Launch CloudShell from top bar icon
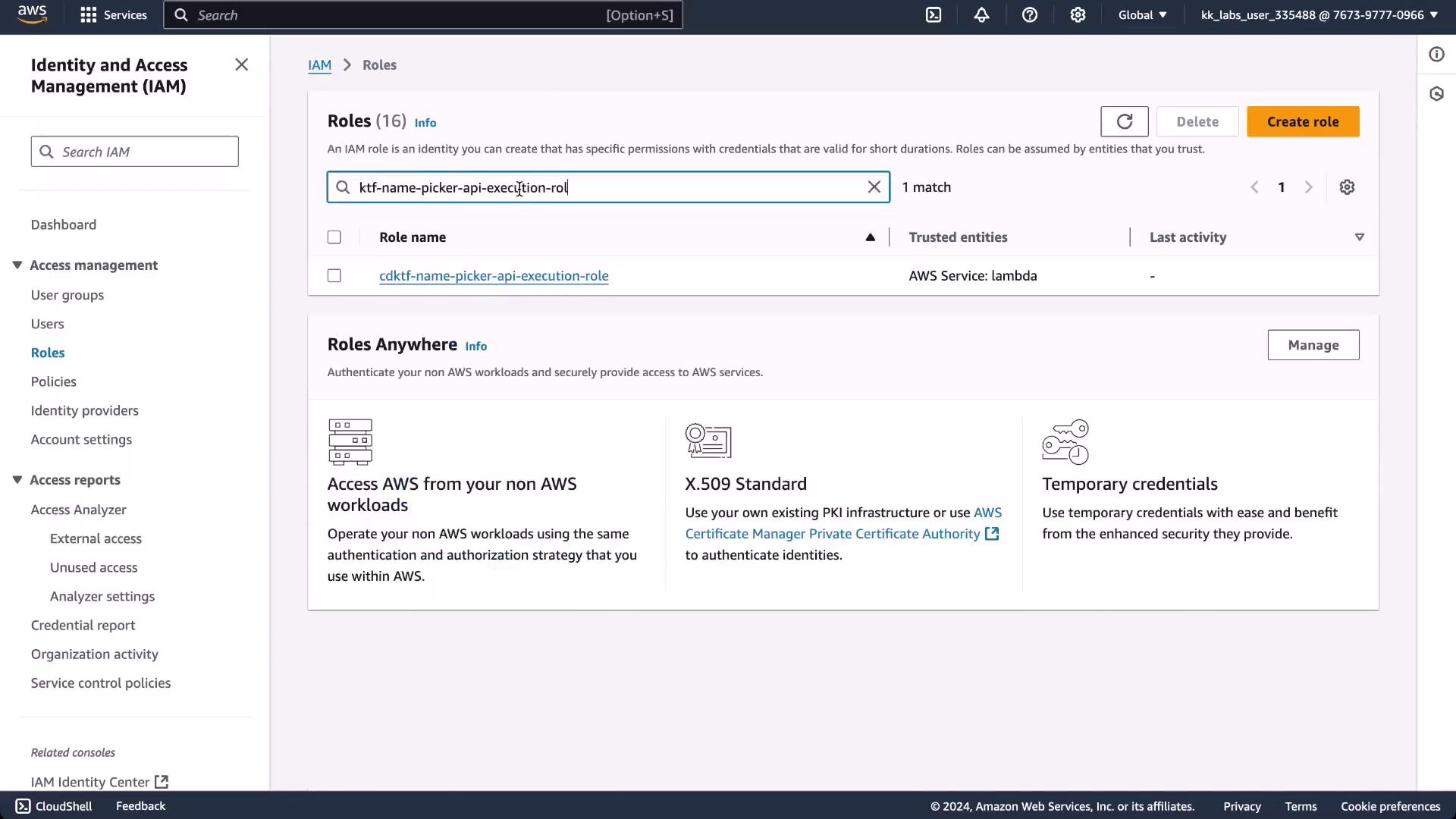This screenshot has height=819, width=1456. pos(934,15)
